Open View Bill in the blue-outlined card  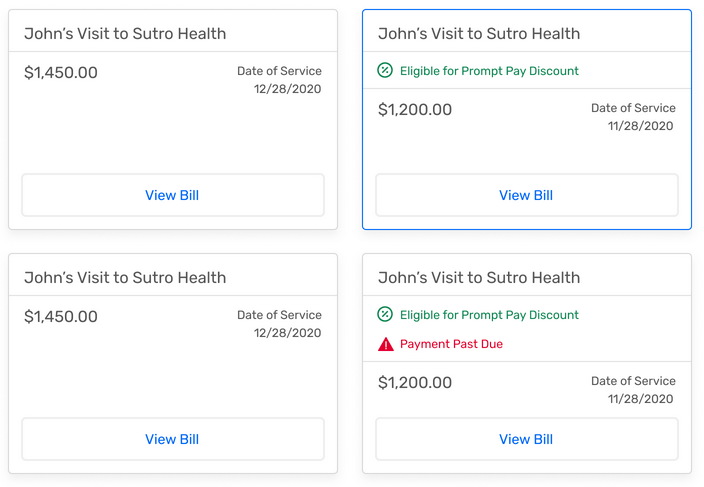(x=526, y=195)
